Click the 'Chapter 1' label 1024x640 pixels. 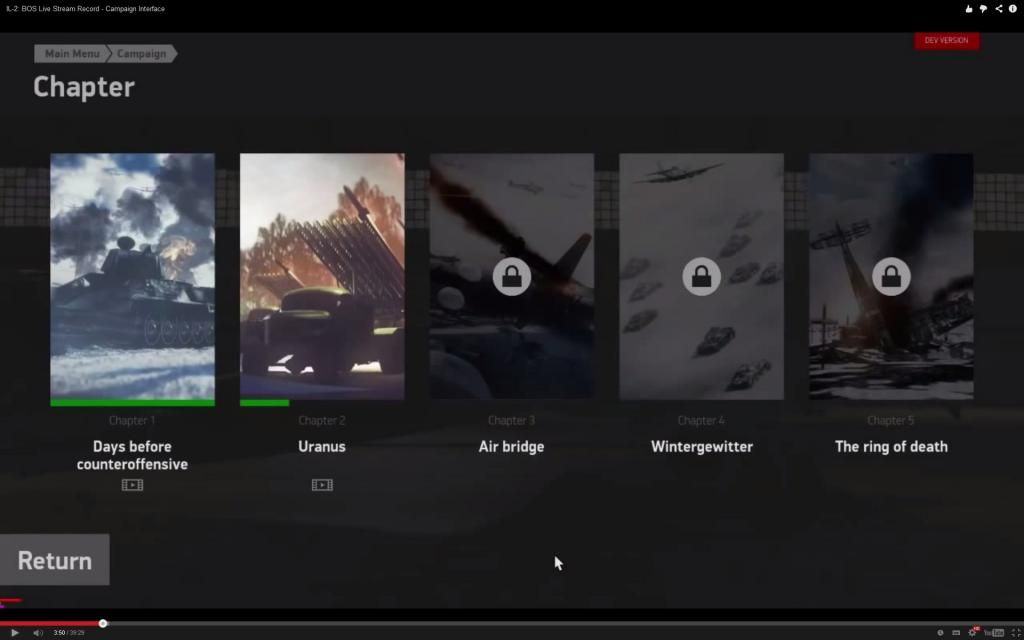pos(132,421)
